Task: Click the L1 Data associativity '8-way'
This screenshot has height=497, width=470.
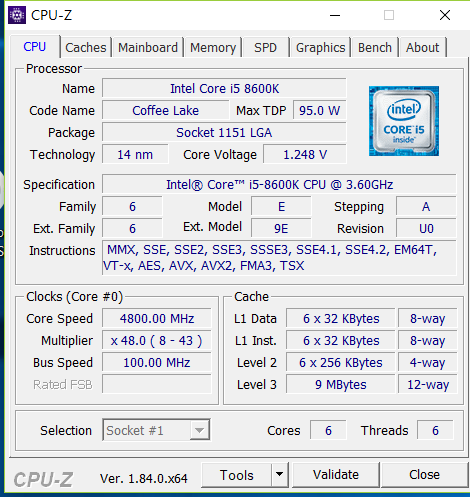Action: [x=428, y=318]
